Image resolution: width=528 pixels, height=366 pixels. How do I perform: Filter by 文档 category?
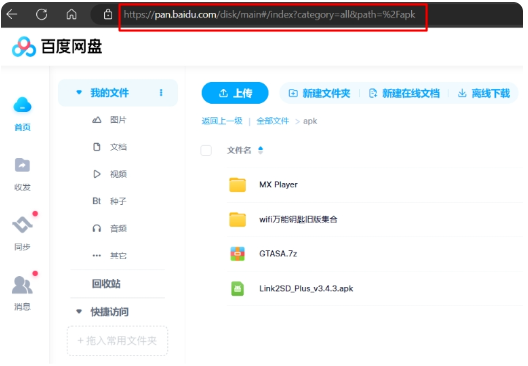118,147
